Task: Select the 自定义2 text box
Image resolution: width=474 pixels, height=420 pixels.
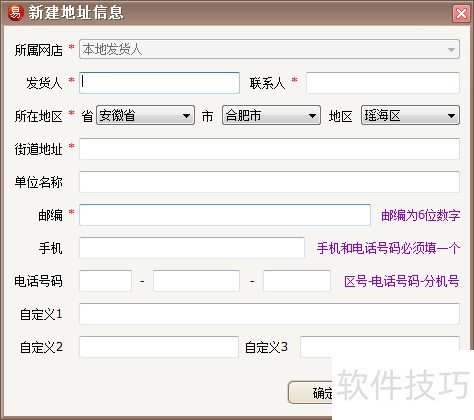Action: tap(159, 347)
